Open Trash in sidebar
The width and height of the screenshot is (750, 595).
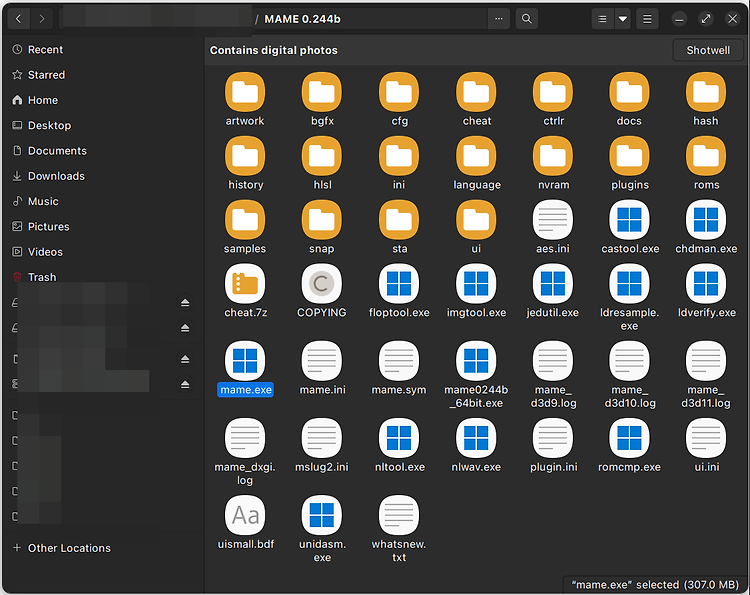pyautogui.click(x=102, y=277)
